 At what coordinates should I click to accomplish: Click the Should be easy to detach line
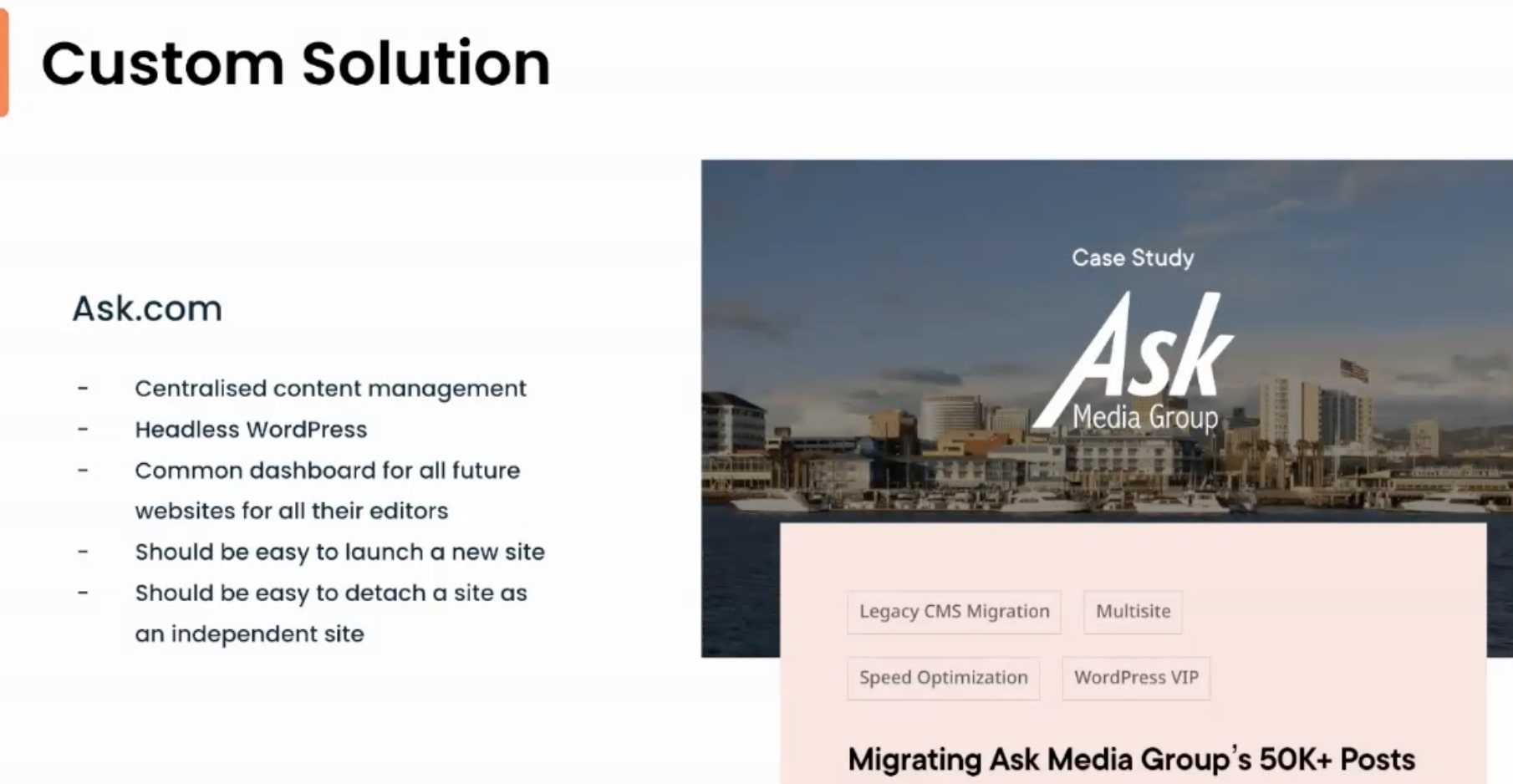point(331,593)
